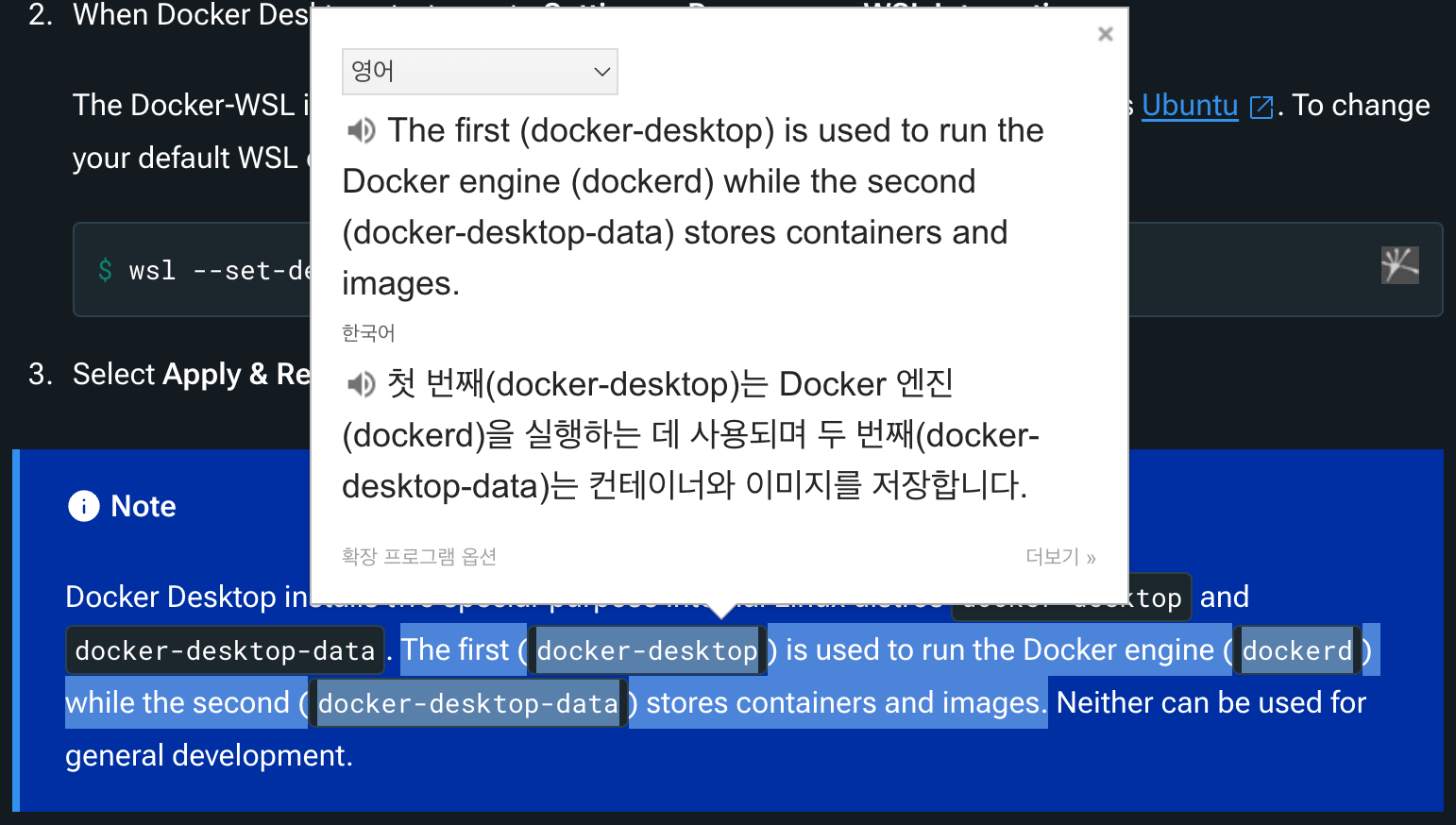
Task: Click 'Neither can be used for' text
Action: pos(1211,702)
